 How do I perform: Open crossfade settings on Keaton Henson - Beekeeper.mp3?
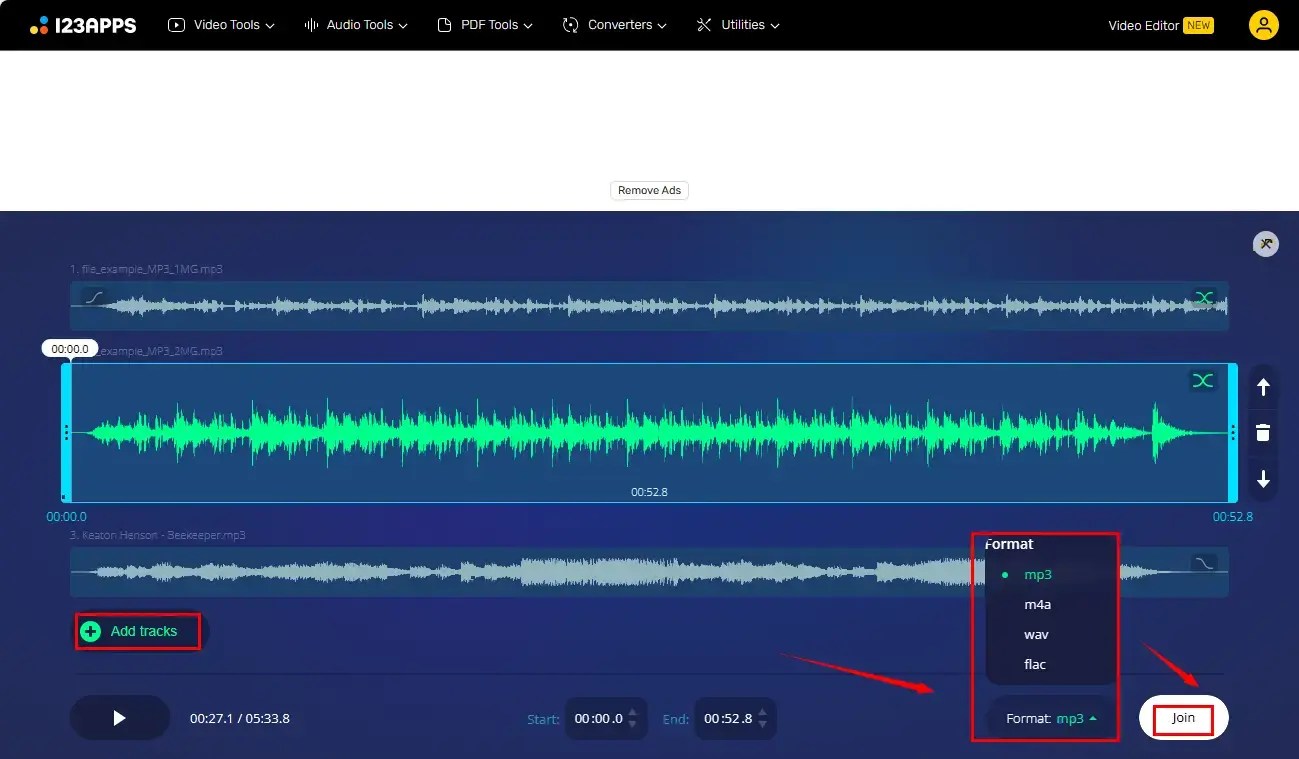1203,562
